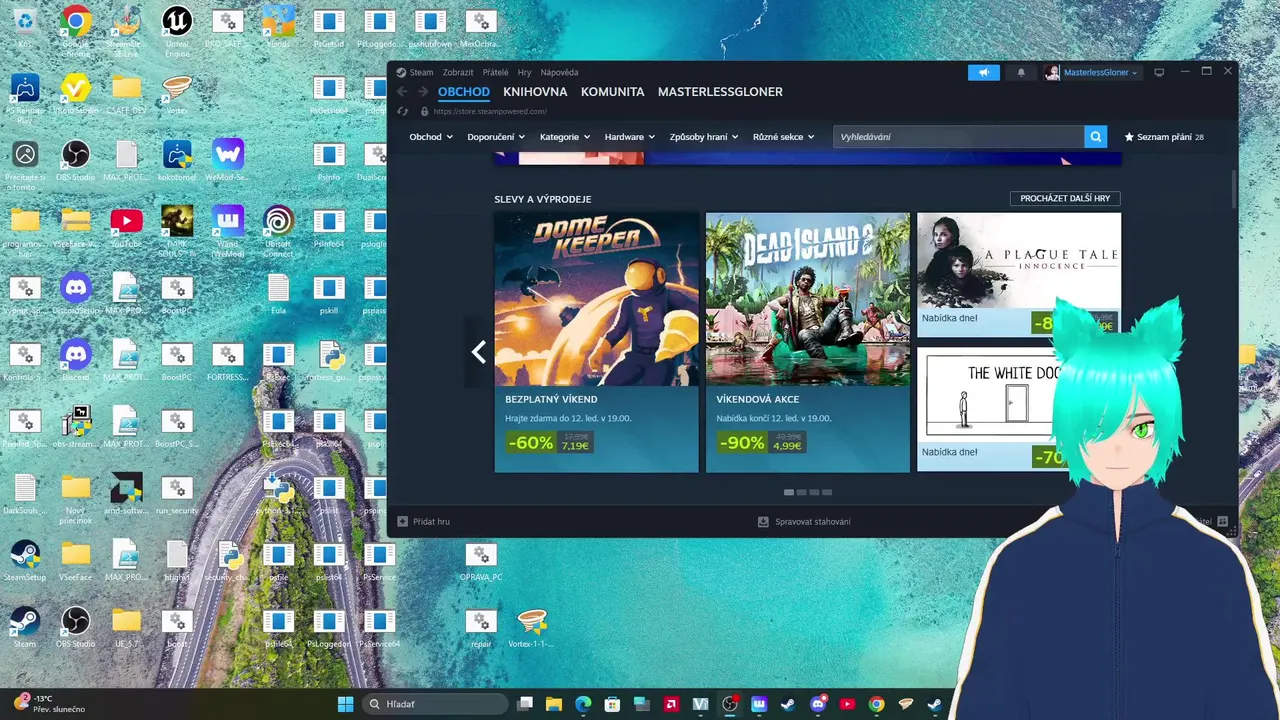Open the weather widget in taskbar
This screenshot has height=720, width=1280.
(x=50, y=704)
